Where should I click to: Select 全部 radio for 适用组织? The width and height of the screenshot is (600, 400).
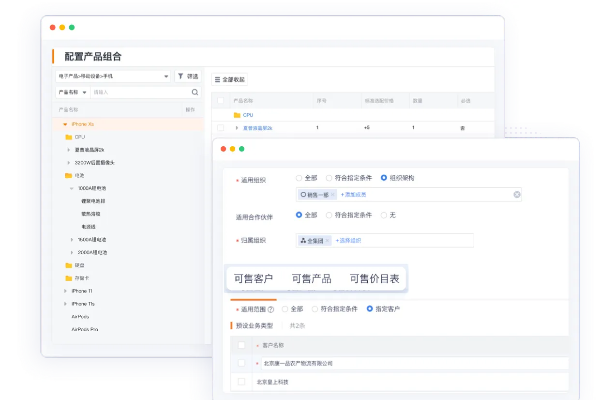coord(299,178)
